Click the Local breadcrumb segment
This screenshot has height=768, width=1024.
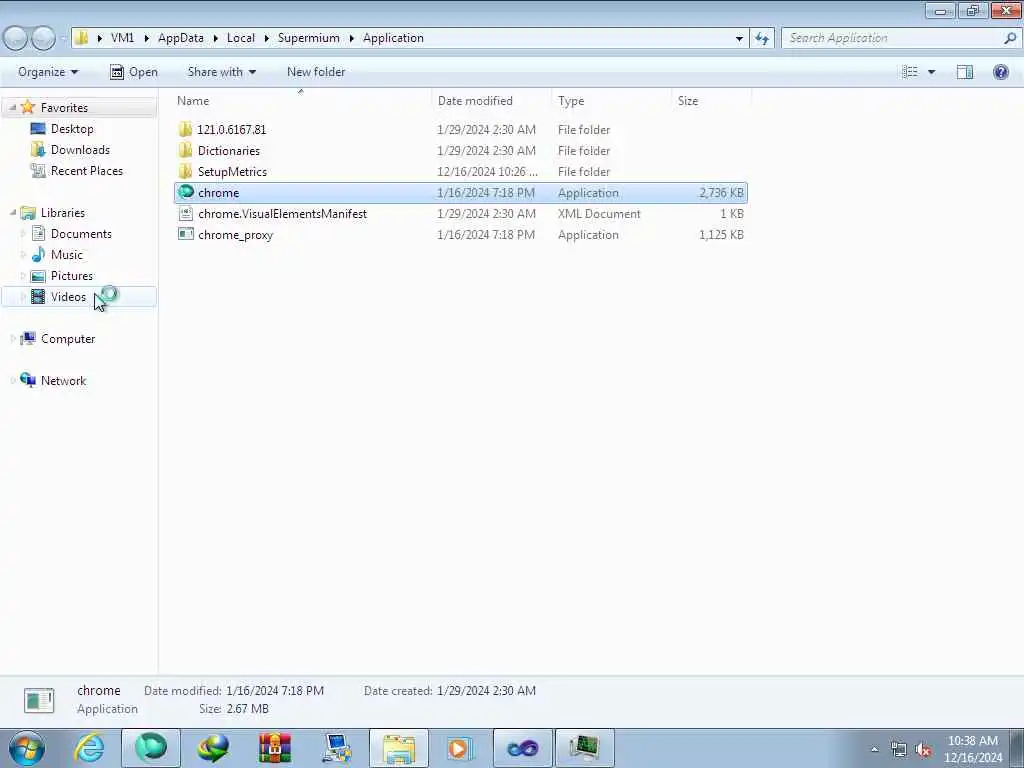point(240,38)
